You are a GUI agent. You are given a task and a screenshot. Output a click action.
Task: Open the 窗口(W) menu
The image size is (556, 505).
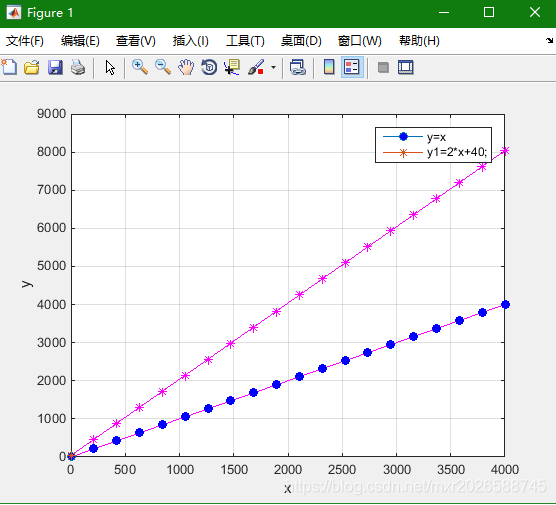click(360, 41)
